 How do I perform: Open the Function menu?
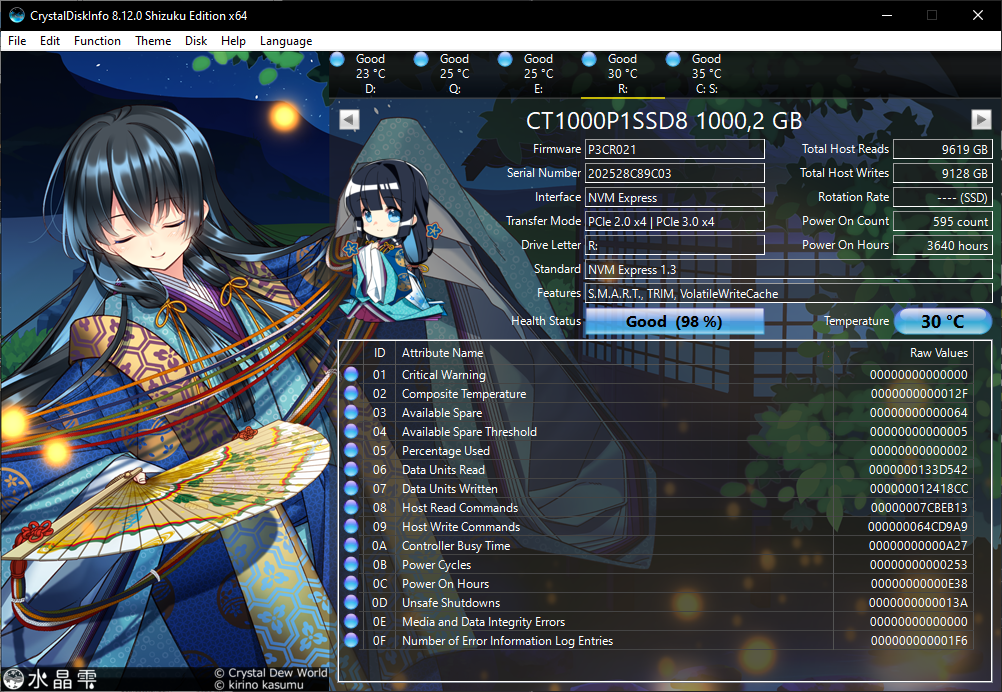(97, 41)
